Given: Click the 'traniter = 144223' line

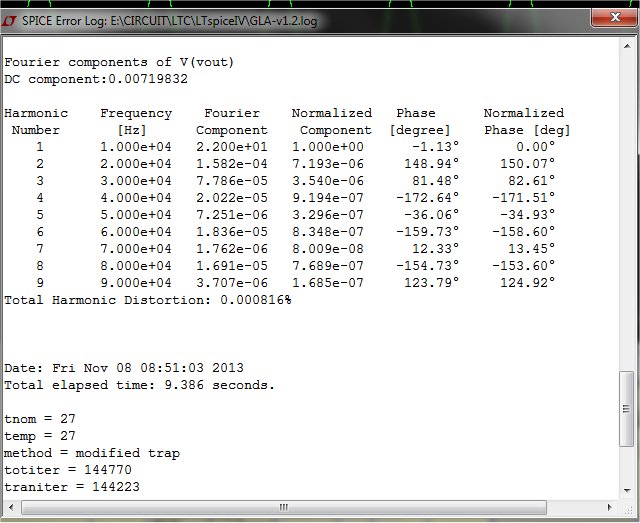Looking at the screenshot, I should click(x=72, y=487).
